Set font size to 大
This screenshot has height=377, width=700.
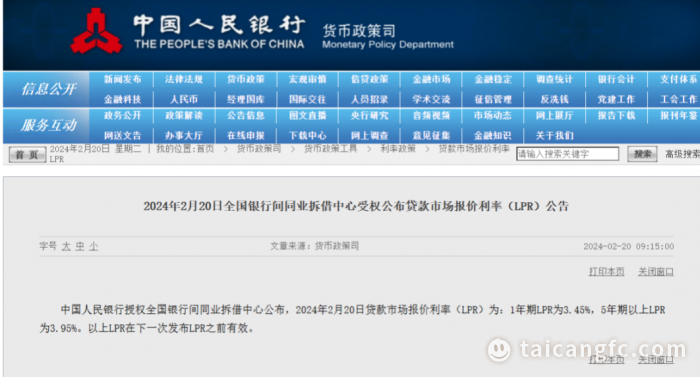pyautogui.click(x=66, y=247)
